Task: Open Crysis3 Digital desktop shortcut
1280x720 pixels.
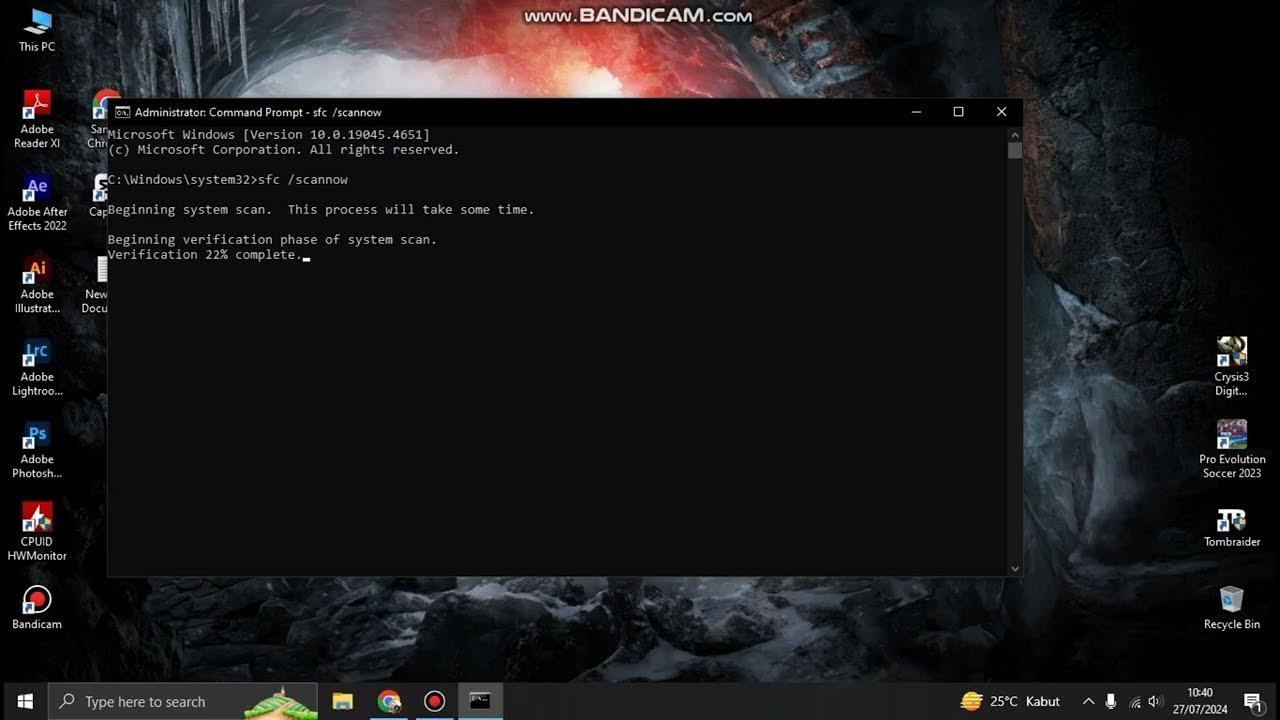Action: 1231,366
